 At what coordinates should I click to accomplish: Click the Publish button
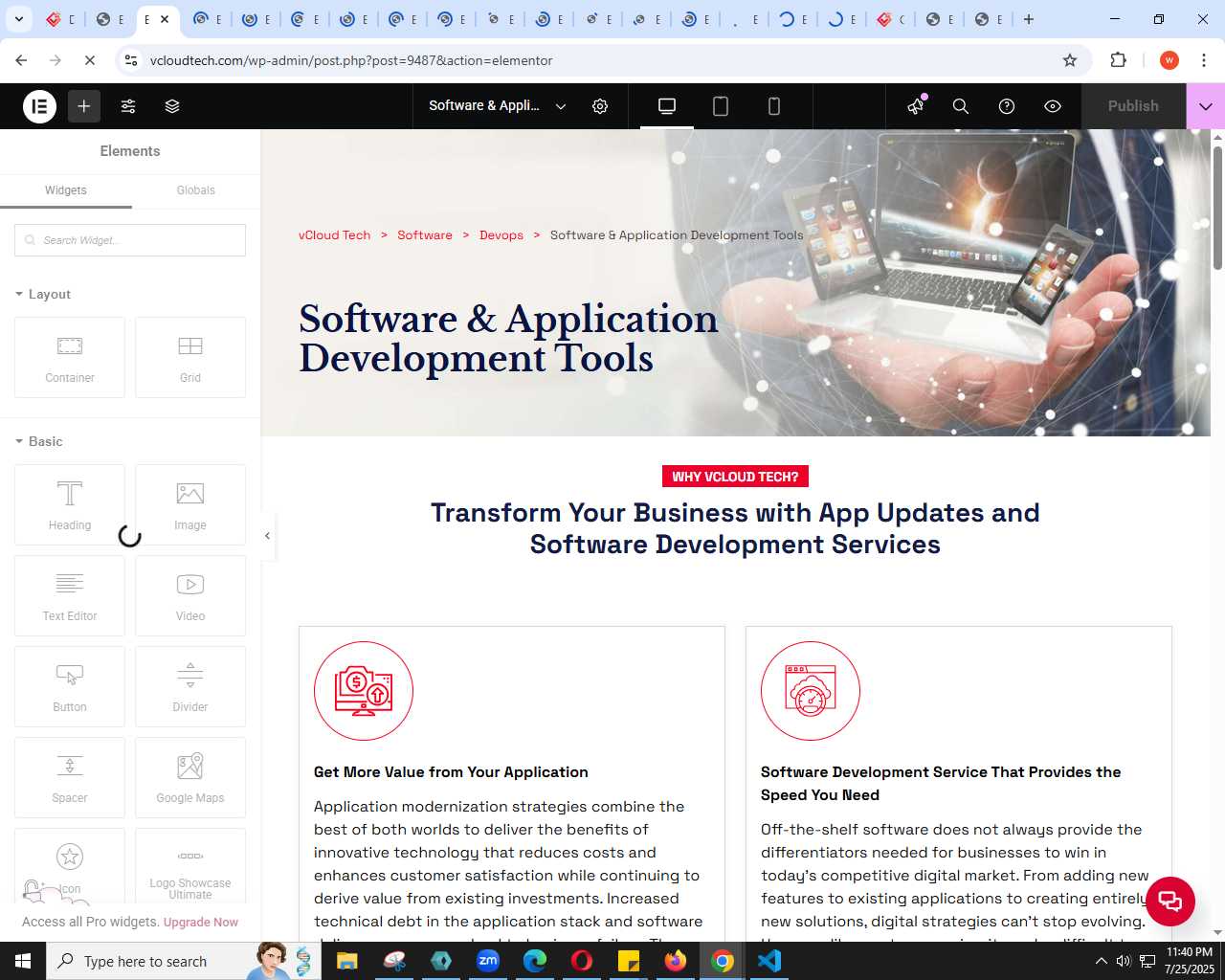pos(1133,106)
